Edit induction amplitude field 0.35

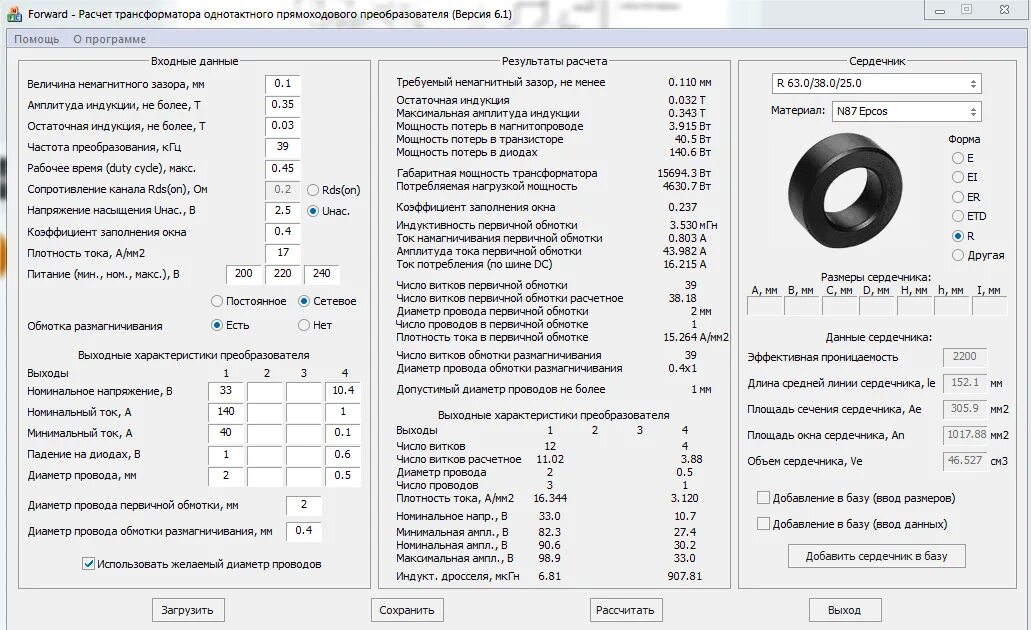tap(283, 105)
